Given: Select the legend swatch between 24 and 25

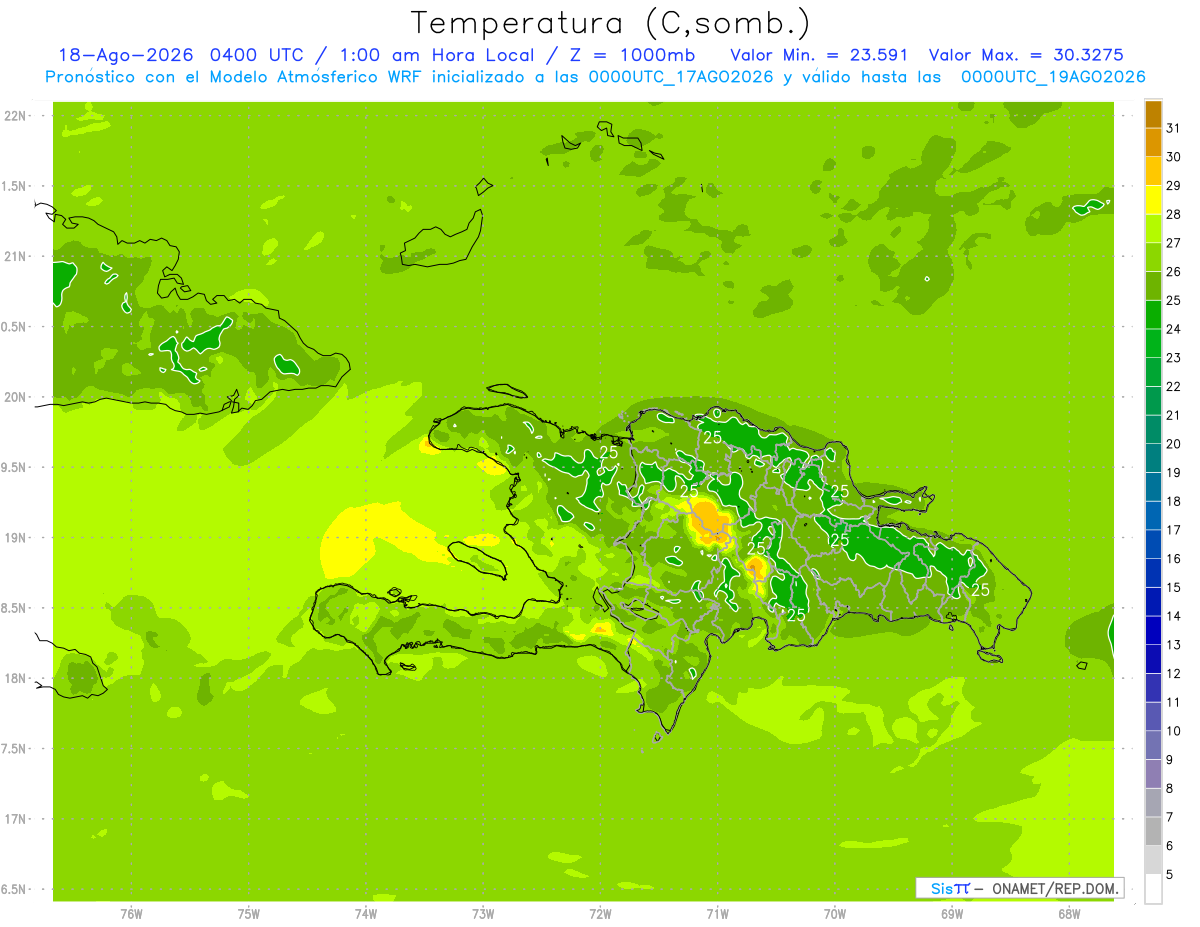Looking at the screenshot, I should pos(1153,315).
